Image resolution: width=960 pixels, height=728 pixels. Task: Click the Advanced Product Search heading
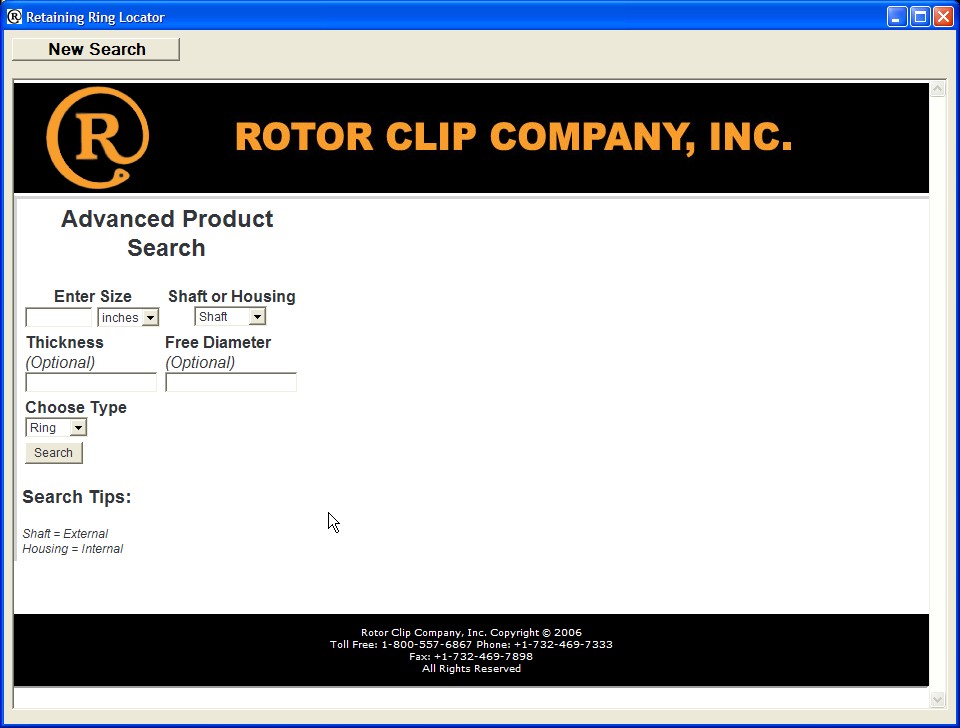[x=167, y=233]
